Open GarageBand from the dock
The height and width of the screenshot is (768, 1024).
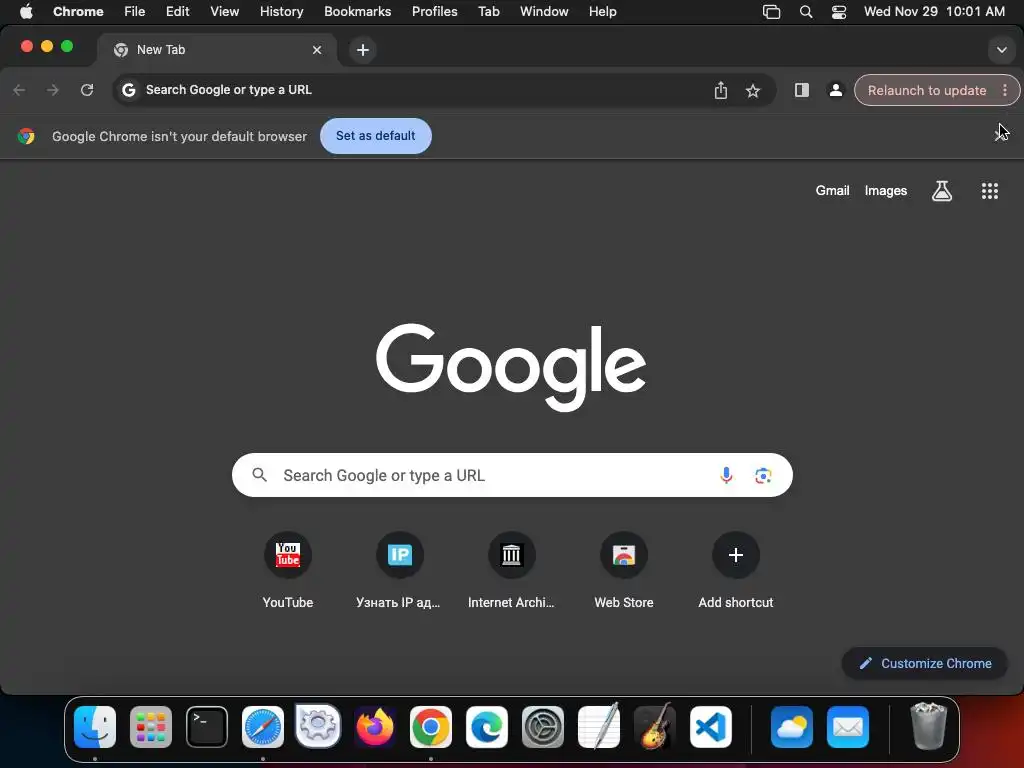[x=654, y=727]
